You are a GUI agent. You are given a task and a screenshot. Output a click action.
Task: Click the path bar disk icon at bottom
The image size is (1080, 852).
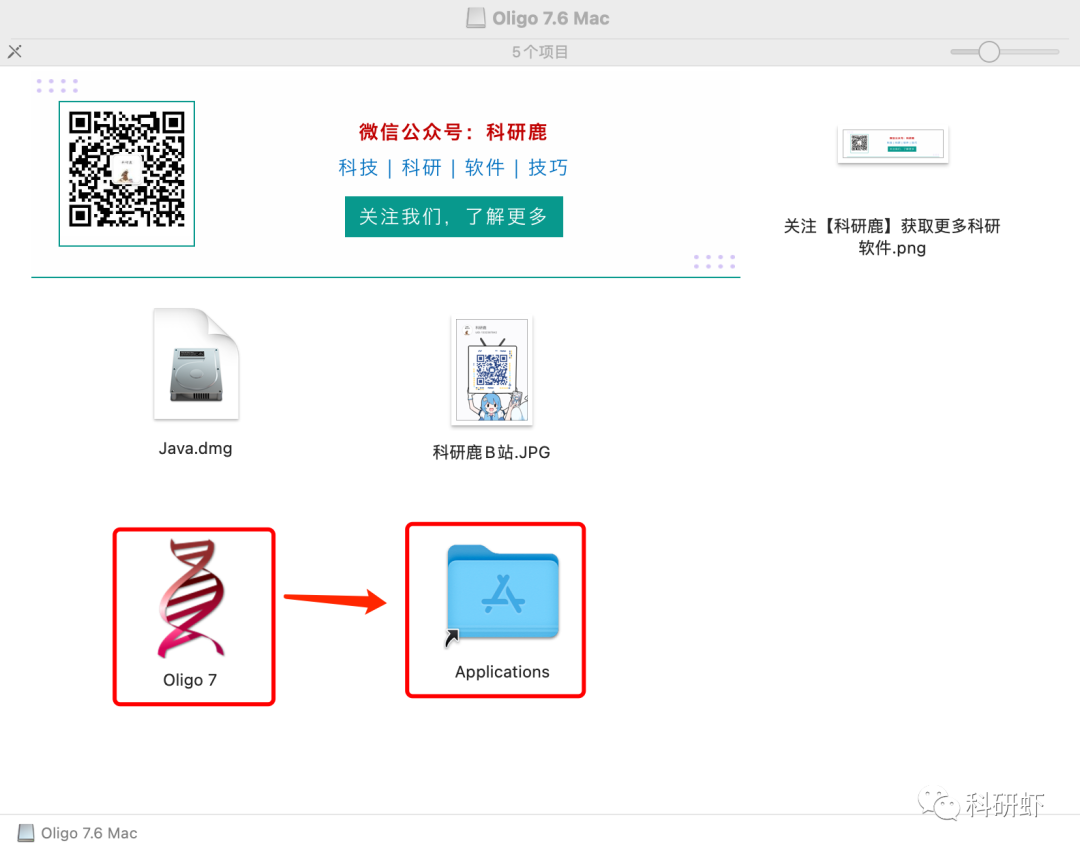point(25,833)
